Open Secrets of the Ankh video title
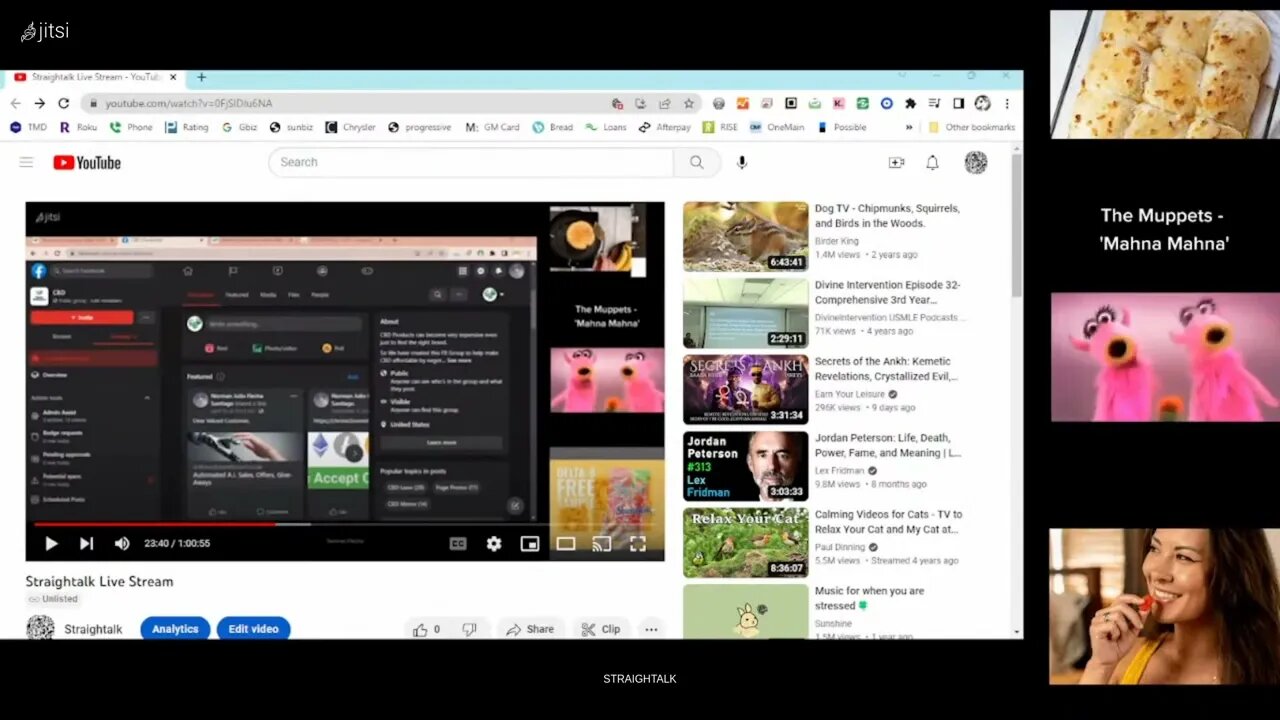 coord(887,369)
